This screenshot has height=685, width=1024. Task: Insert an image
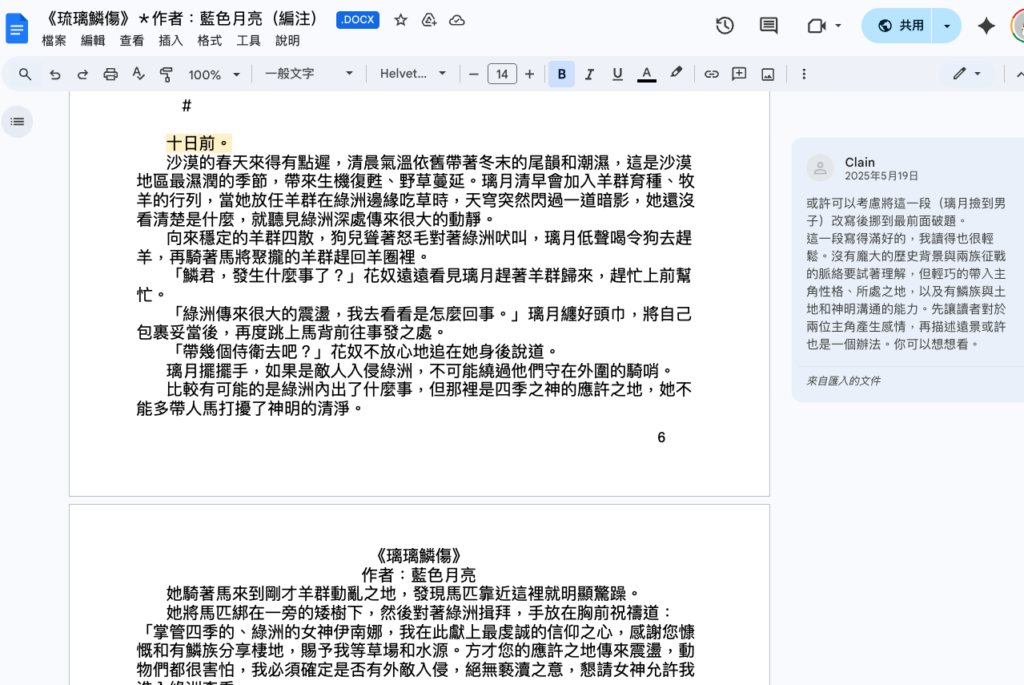[768, 74]
